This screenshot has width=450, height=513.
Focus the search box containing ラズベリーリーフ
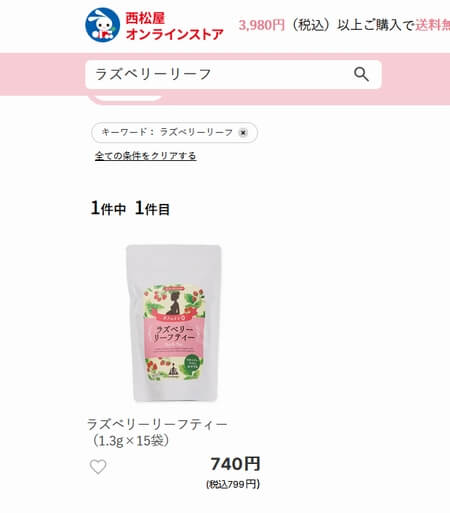(233, 74)
